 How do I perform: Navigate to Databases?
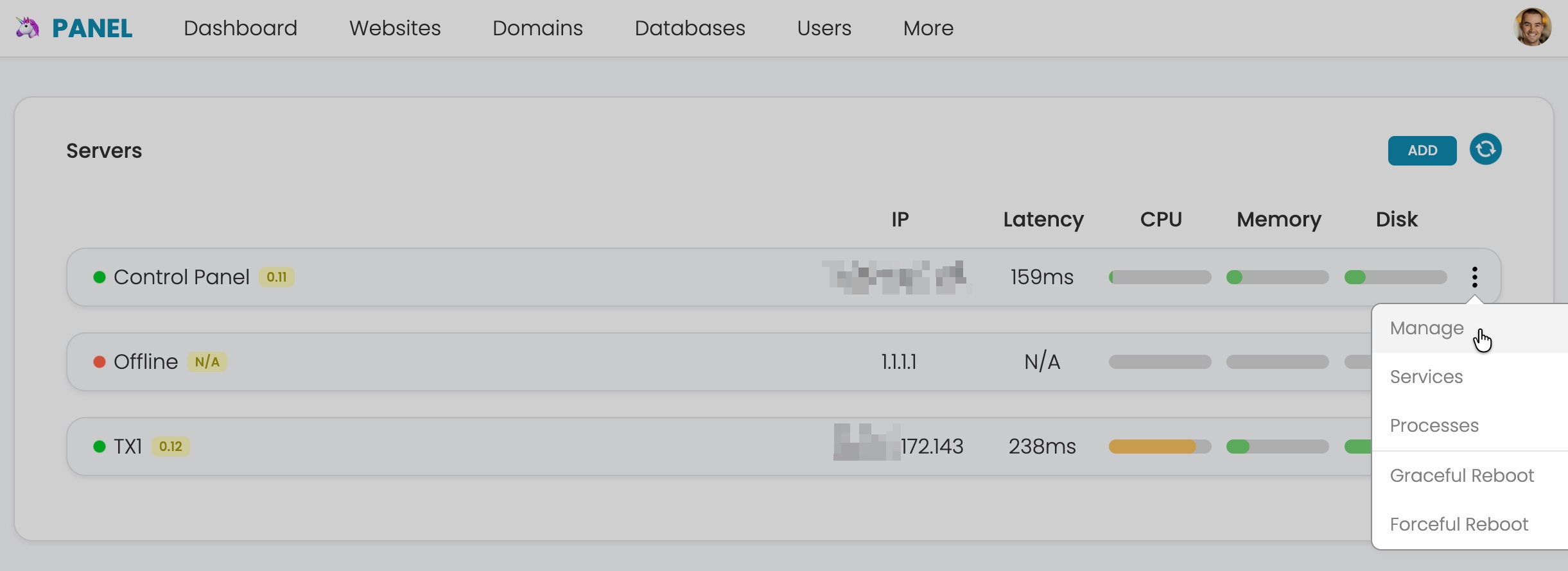[x=690, y=28]
